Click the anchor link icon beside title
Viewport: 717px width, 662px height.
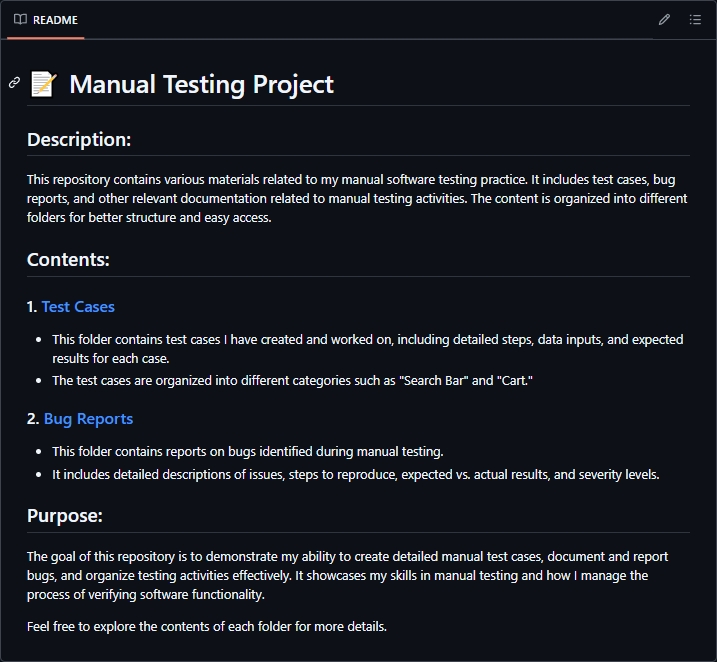(14, 83)
